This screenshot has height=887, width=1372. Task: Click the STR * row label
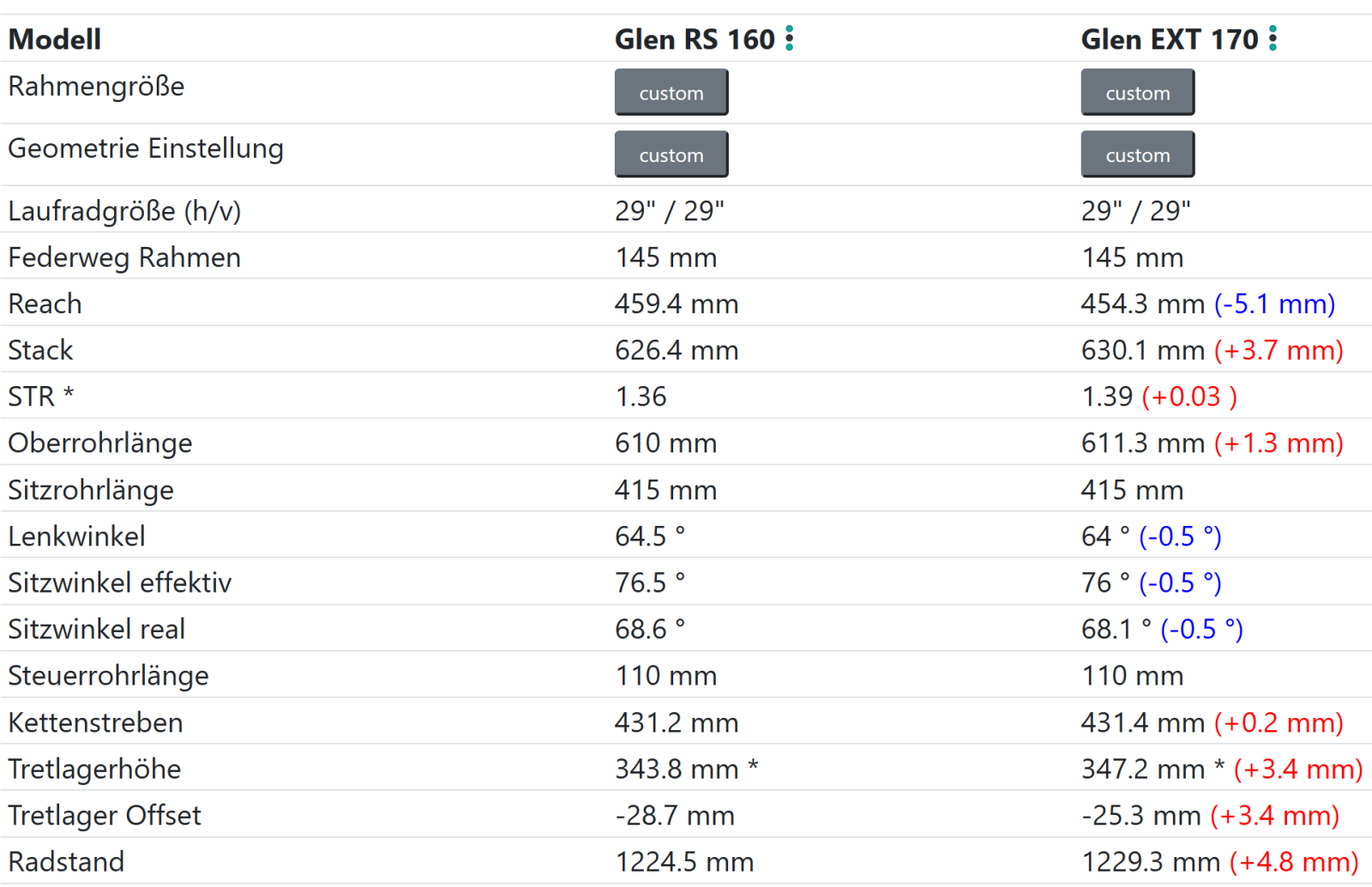[x=41, y=396]
